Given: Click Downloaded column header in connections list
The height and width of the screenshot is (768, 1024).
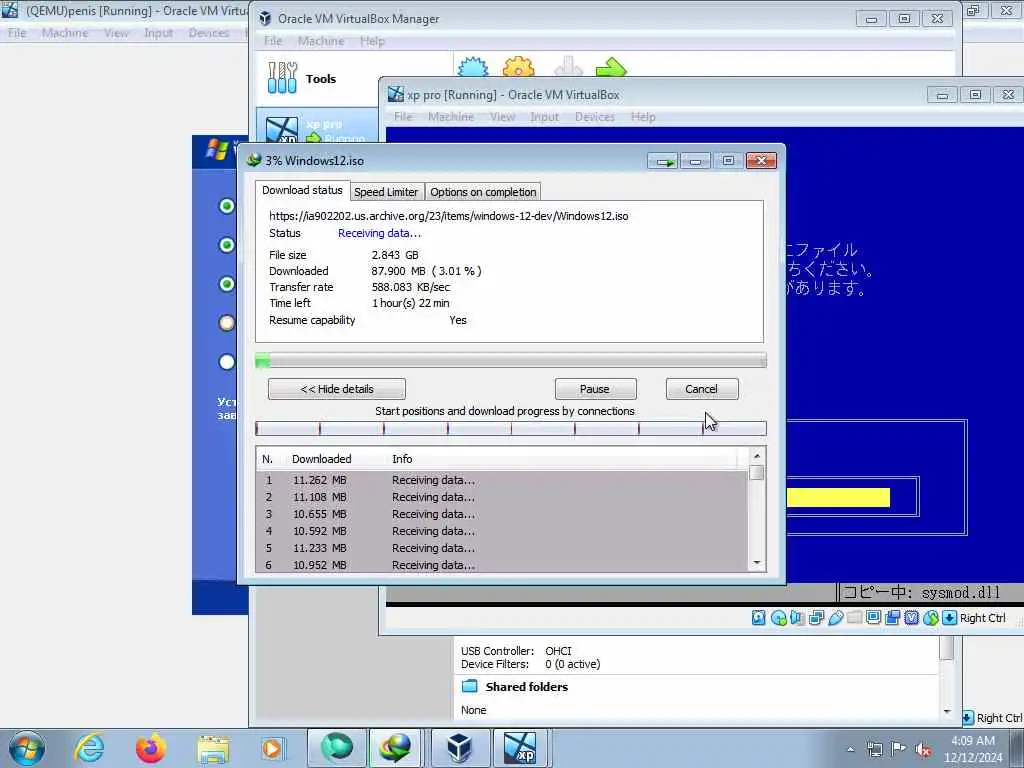Looking at the screenshot, I should [321, 459].
